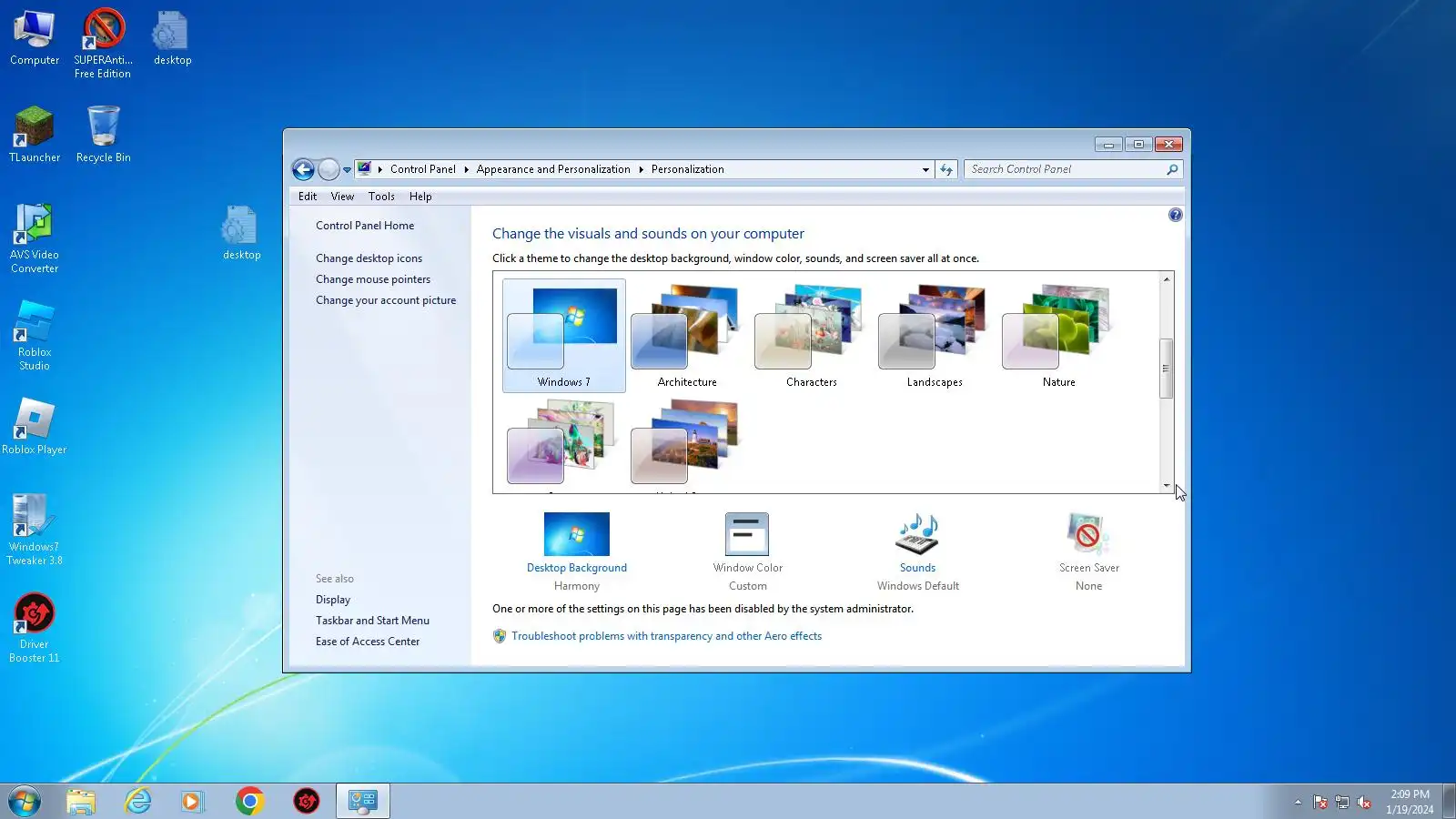Open Taskbar and Start Menu link
The height and width of the screenshot is (819, 1456).
click(x=372, y=621)
